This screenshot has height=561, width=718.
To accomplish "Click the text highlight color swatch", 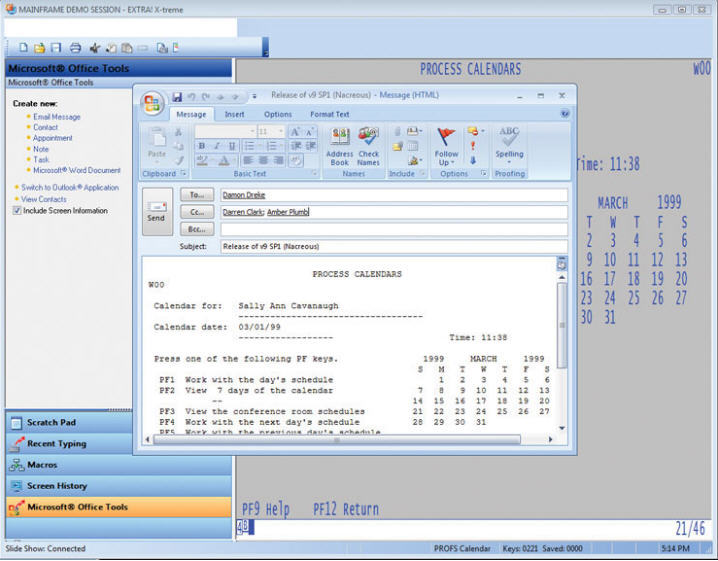I will tap(202, 160).
